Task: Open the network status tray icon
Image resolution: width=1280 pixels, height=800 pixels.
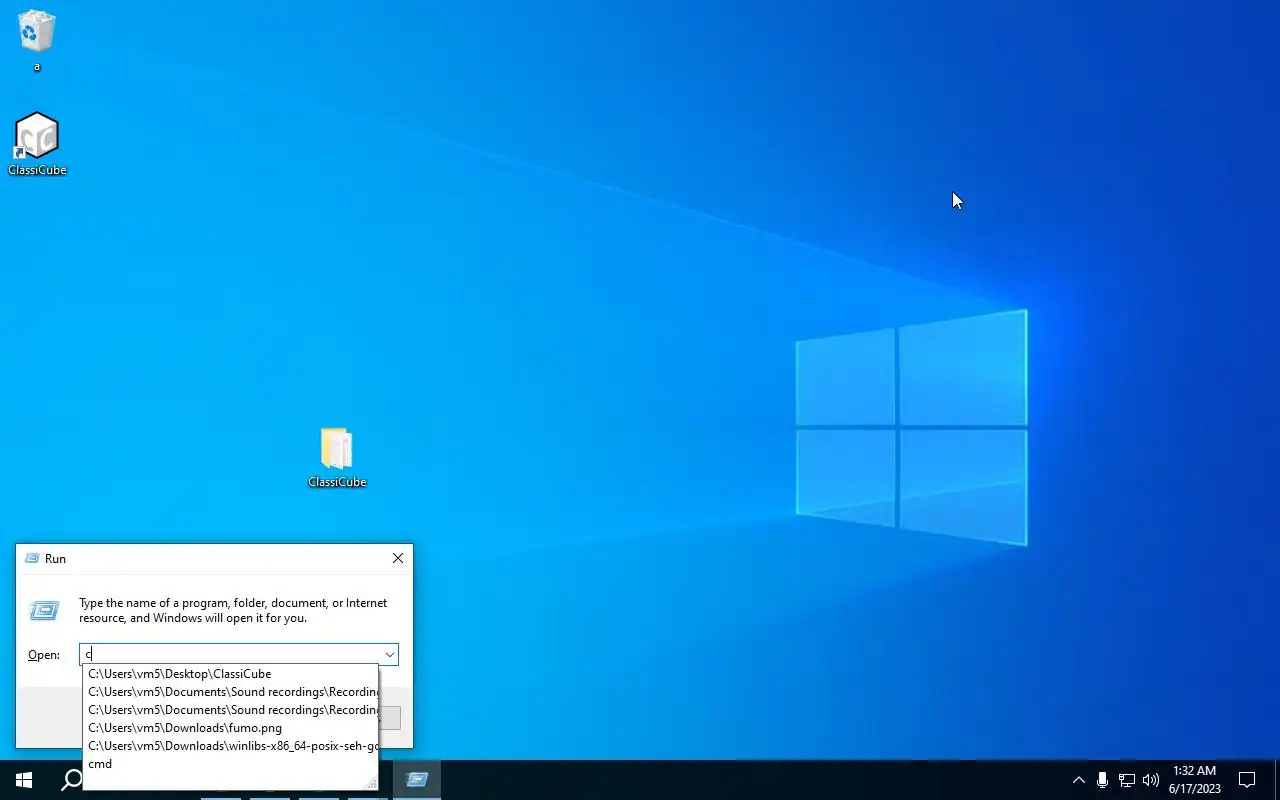Action: [1127, 780]
